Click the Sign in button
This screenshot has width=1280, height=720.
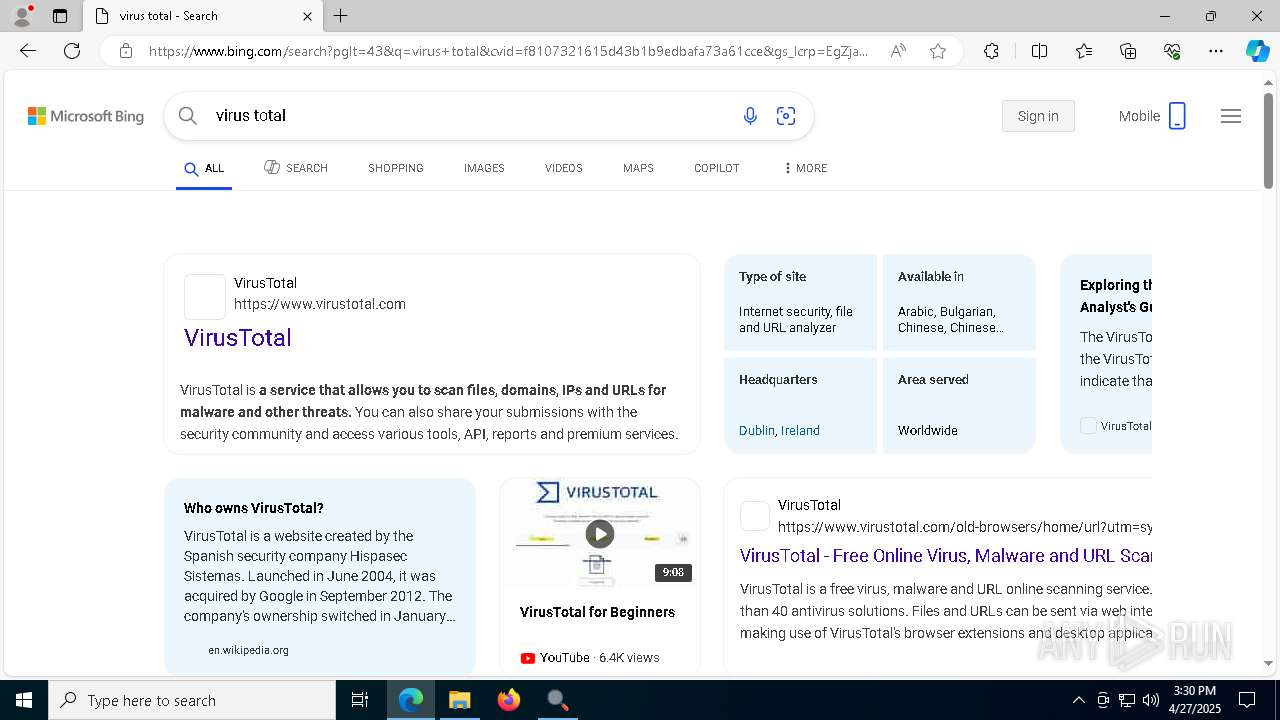point(1038,116)
